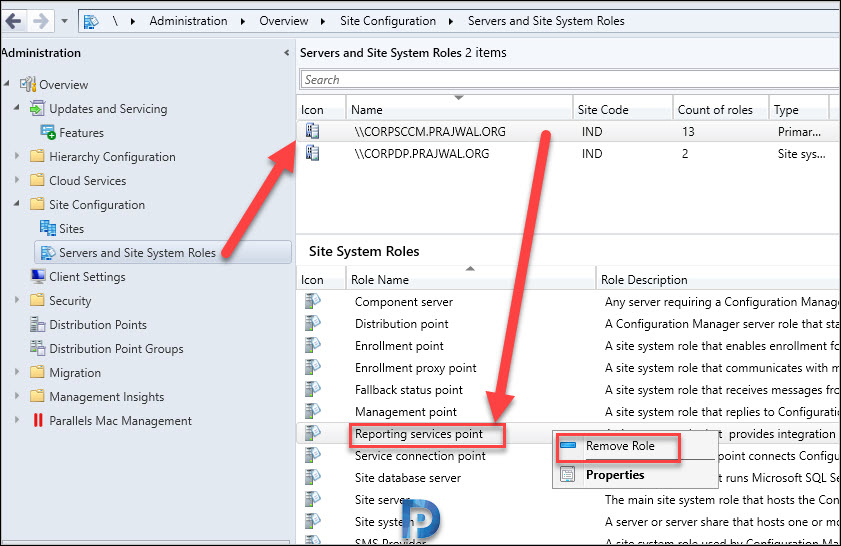841x546 pixels.
Task: Select Servers and Site System Roles node
Action: coord(163,252)
